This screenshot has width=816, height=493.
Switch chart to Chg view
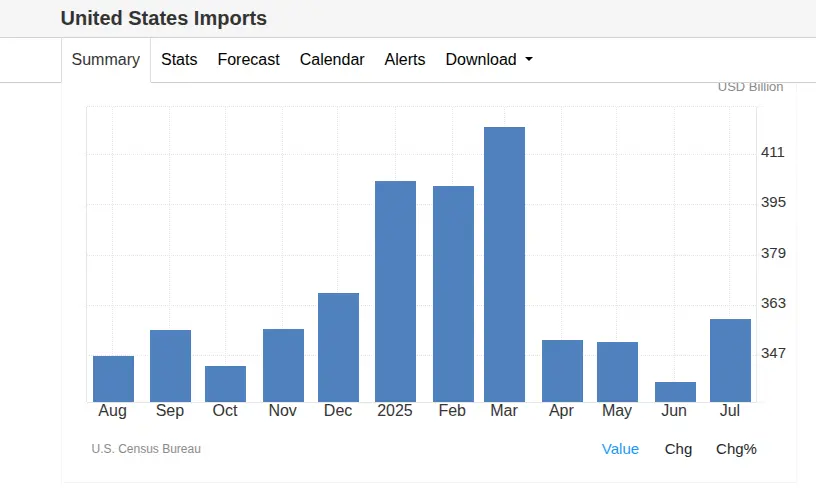point(678,449)
